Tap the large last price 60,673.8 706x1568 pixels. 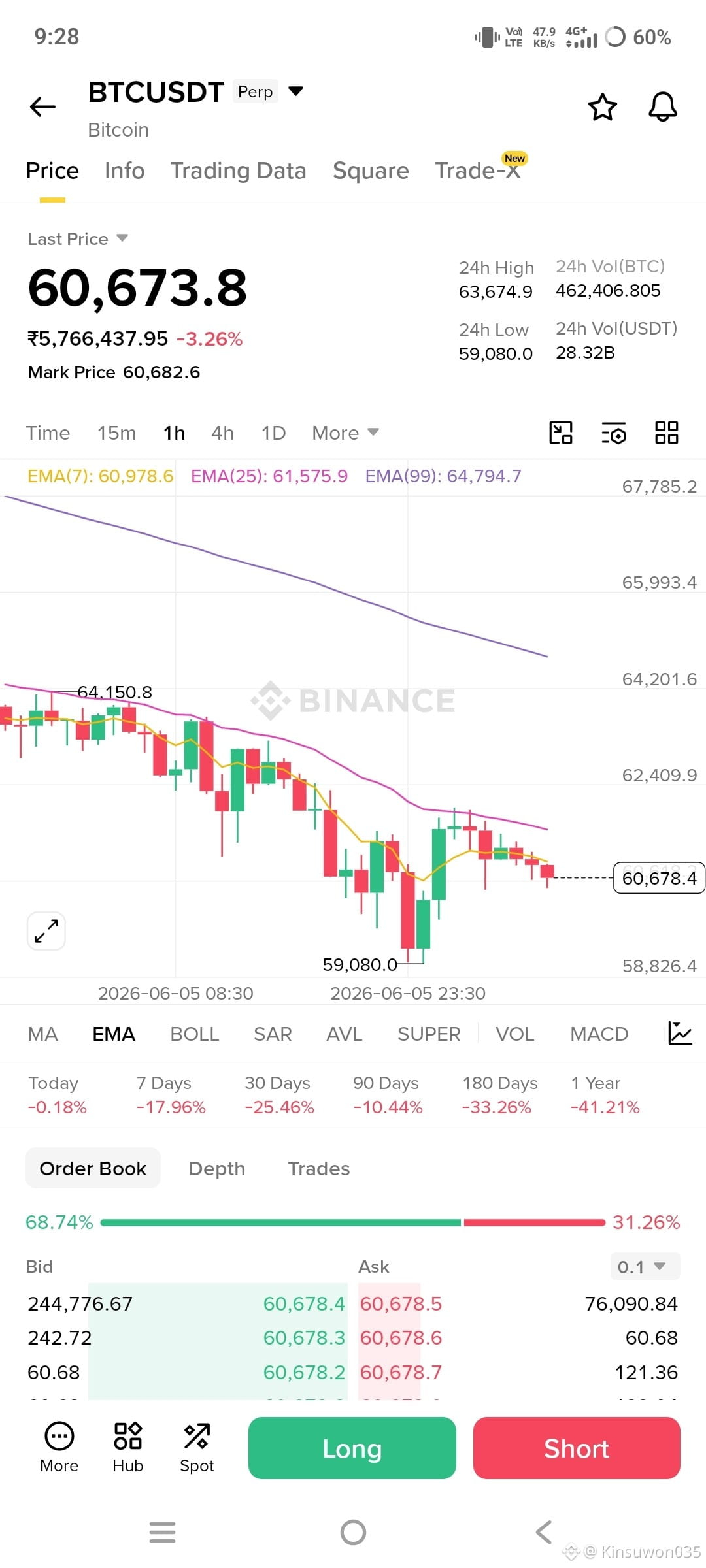pos(137,288)
